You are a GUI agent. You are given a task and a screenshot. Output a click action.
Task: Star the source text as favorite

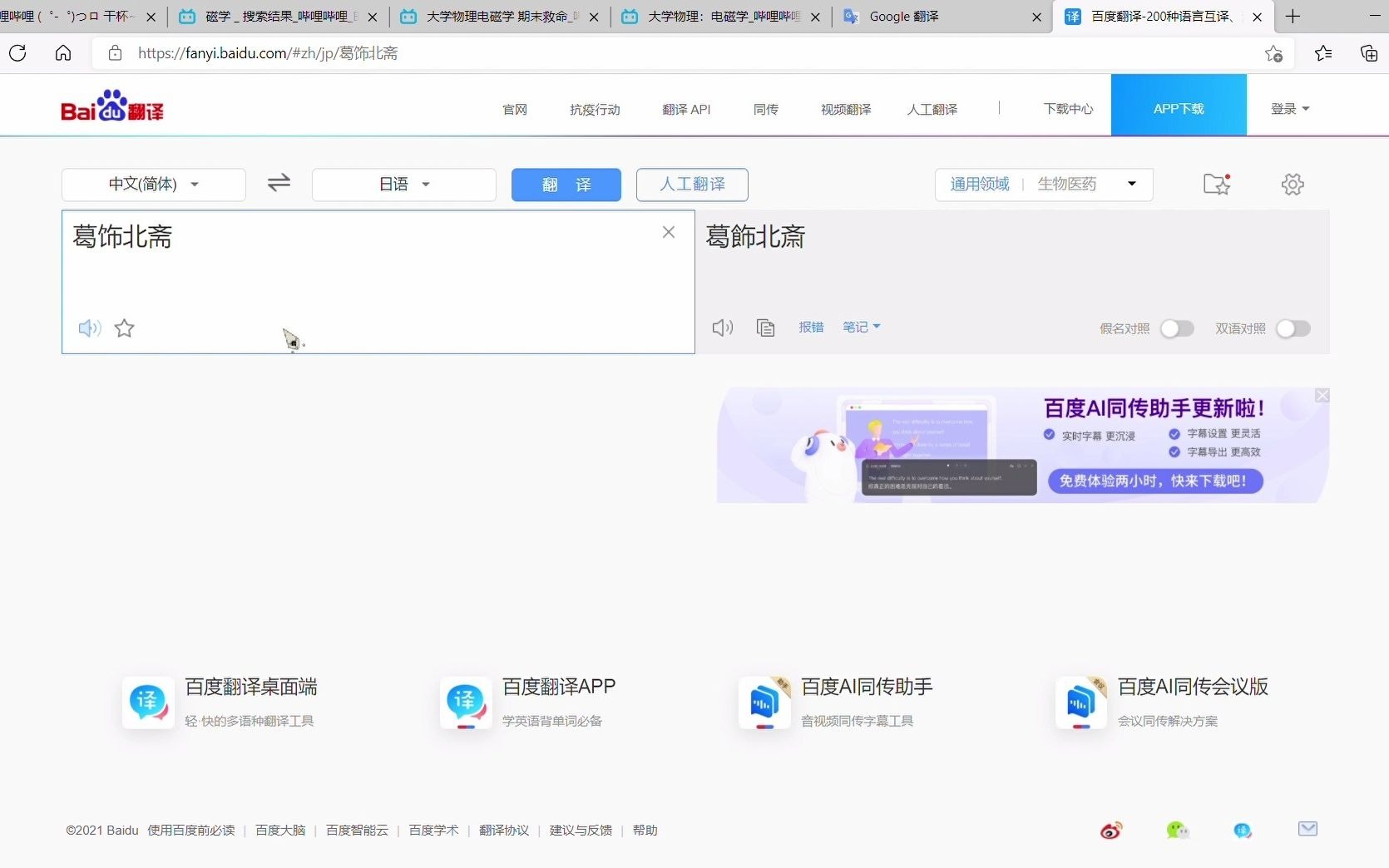coord(125,328)
